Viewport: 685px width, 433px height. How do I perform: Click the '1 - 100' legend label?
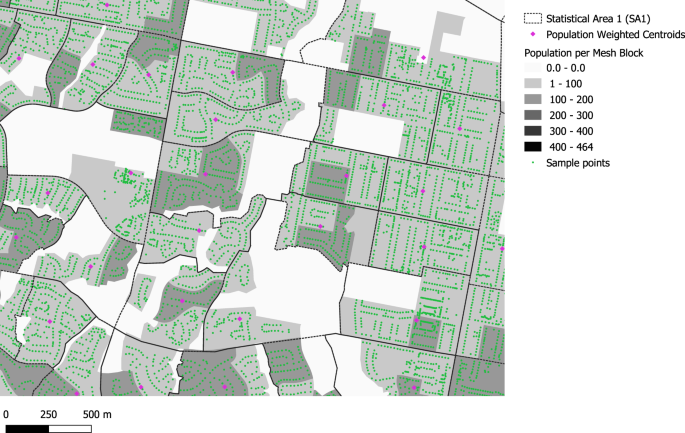coord(566,84)
